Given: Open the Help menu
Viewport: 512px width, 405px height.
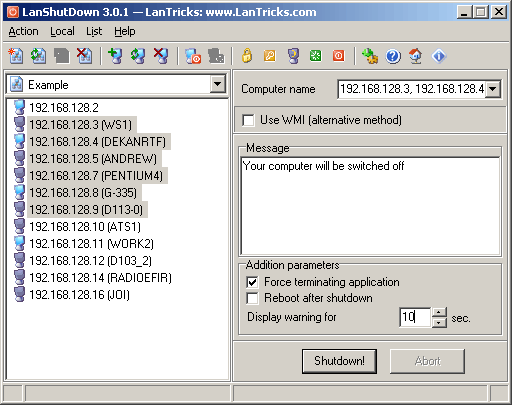Looking at the screenshot, I should [125, 31].
